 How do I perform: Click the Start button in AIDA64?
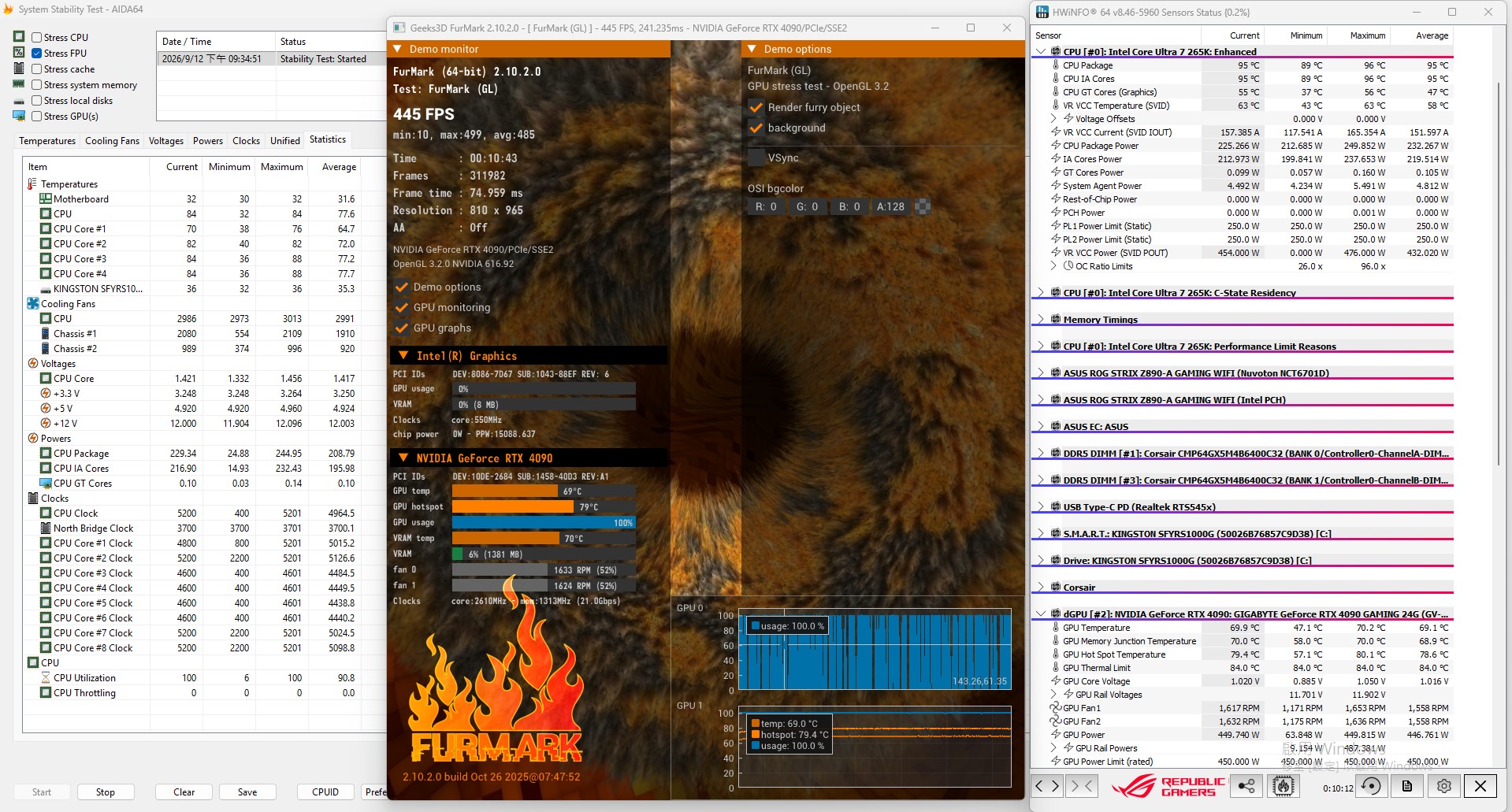(42, 792)
